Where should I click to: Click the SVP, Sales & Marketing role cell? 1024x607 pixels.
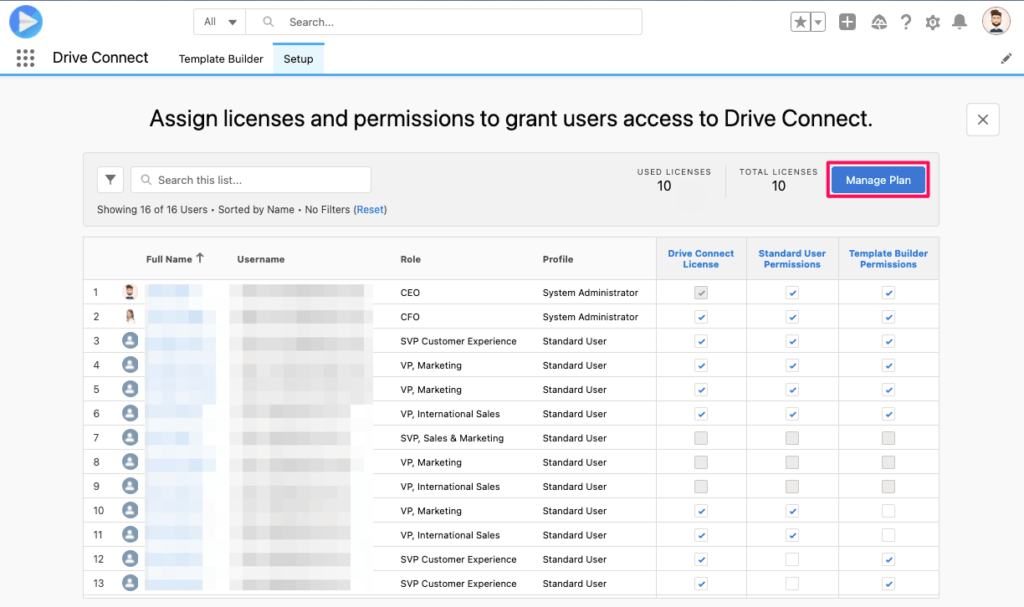tap(452, 438)
